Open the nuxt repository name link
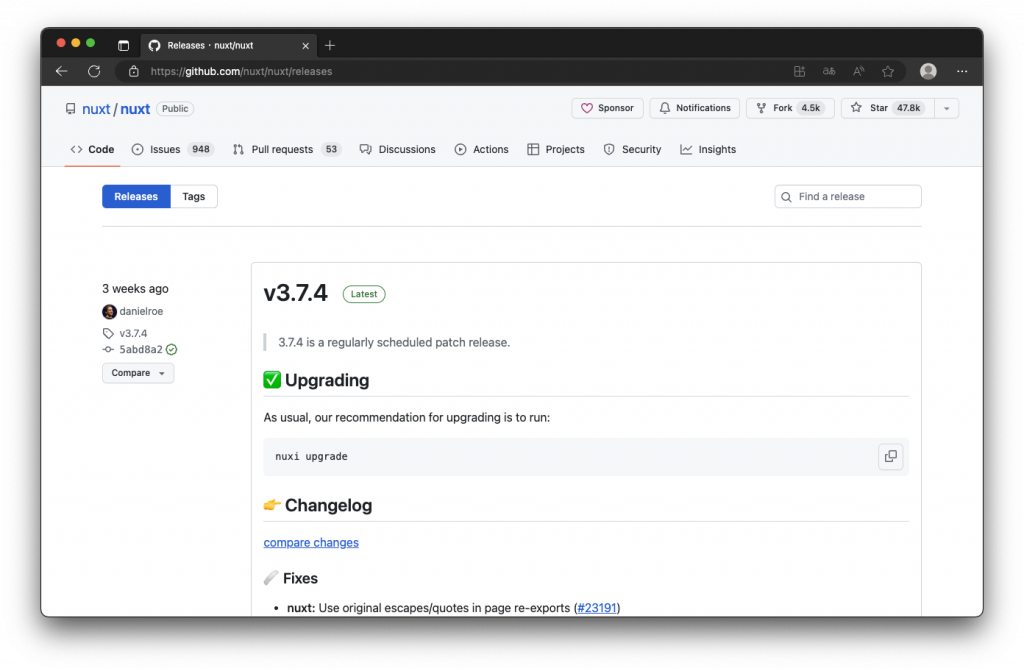1024x671 pixels. 135,109
